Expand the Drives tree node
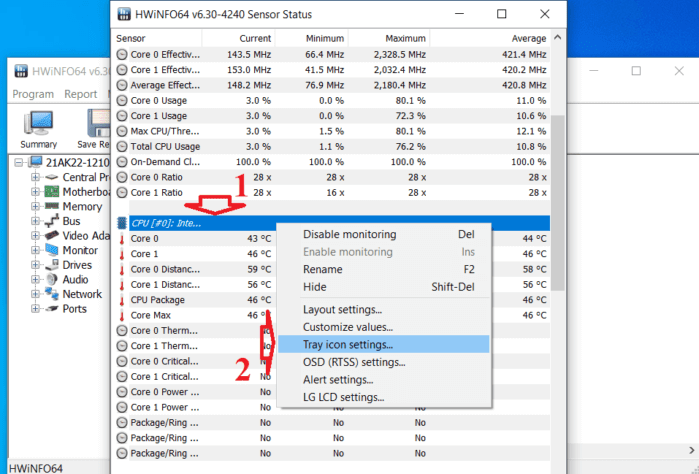699x474 pixels. point(35,264)
